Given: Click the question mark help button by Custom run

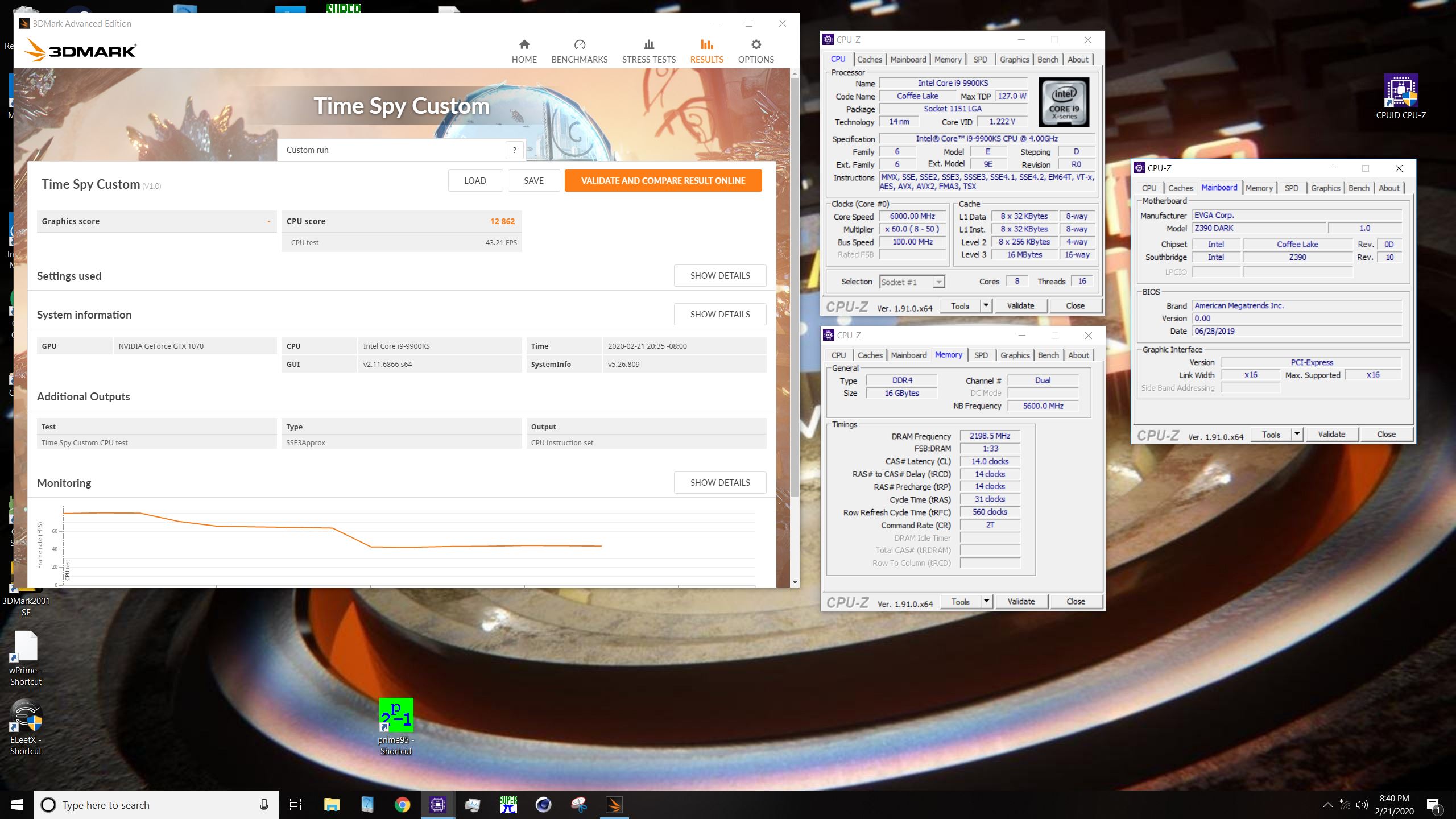Looking at the screenshot, I should pyautogui.click(x=514, y=150).
